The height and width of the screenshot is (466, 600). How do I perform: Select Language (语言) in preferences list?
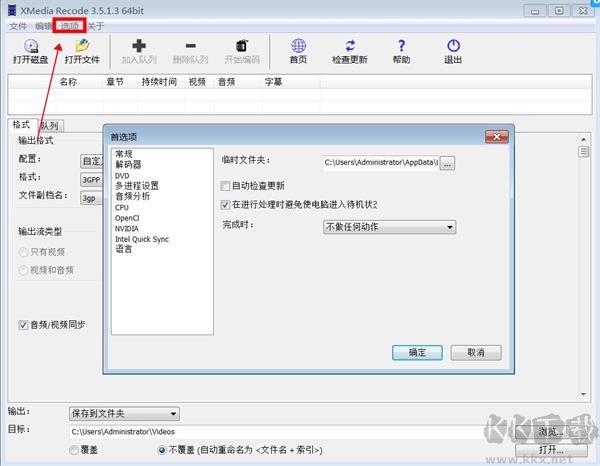coord(124,249)
